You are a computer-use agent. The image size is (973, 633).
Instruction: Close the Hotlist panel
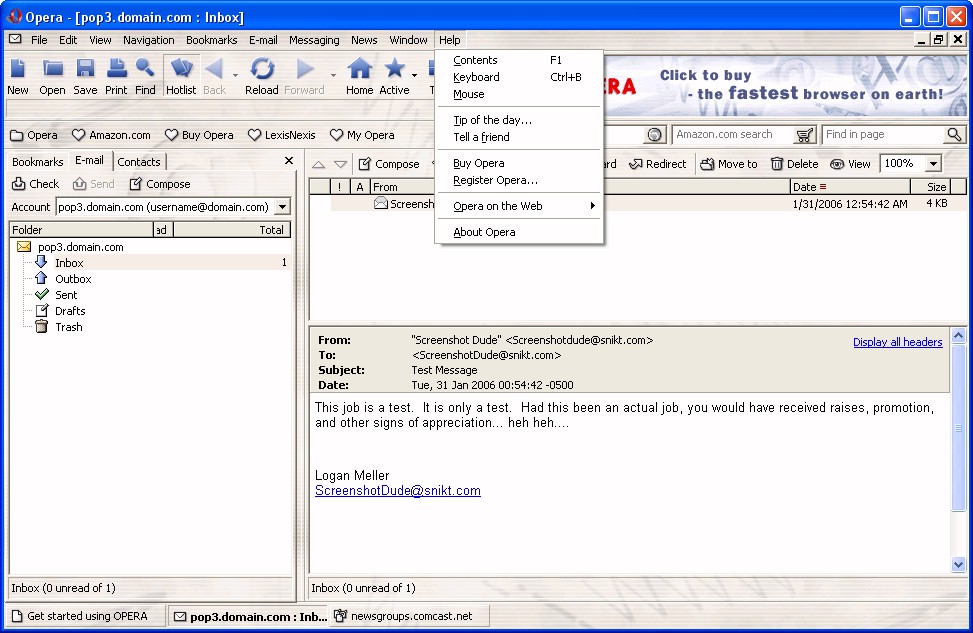[289, 161]
